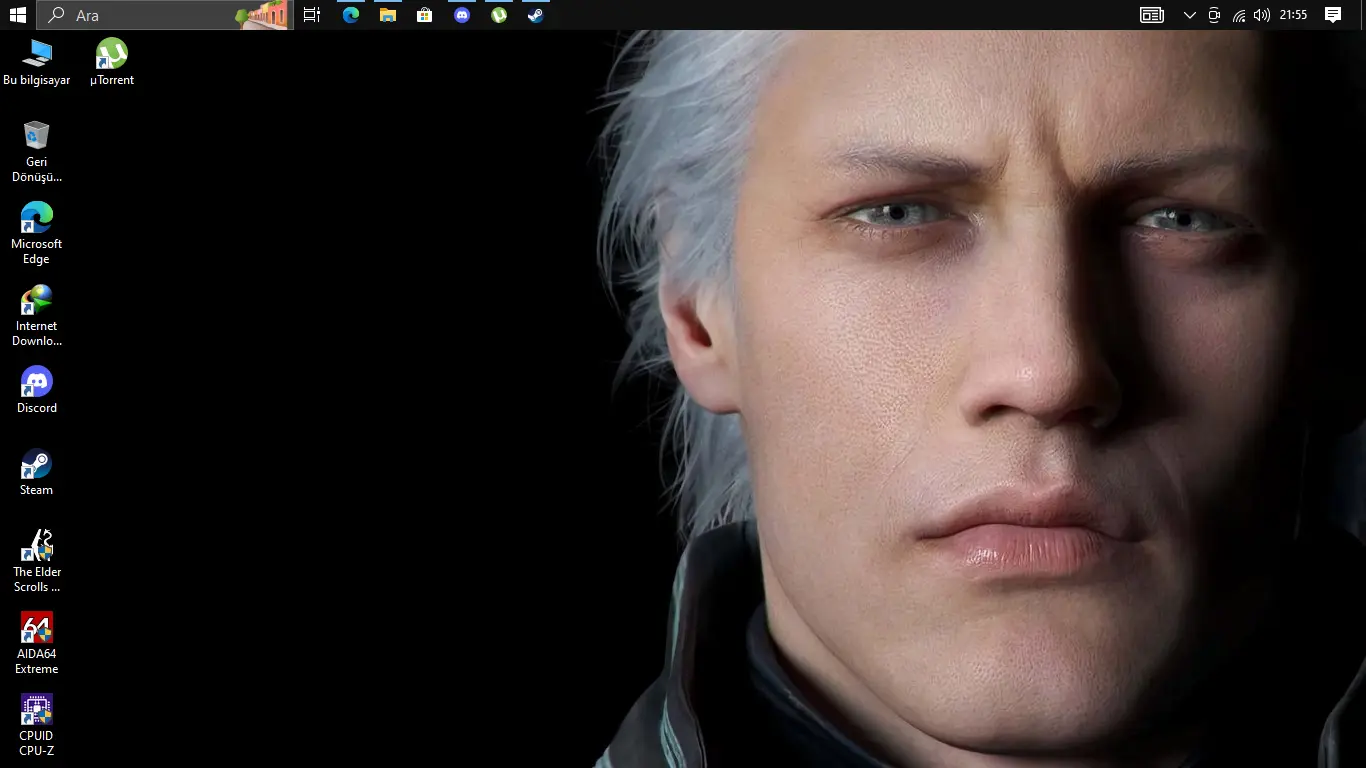Select the CPUID CPU-Z desktop shortcut
Screen dimensions: 1366x768
[37, 726]
